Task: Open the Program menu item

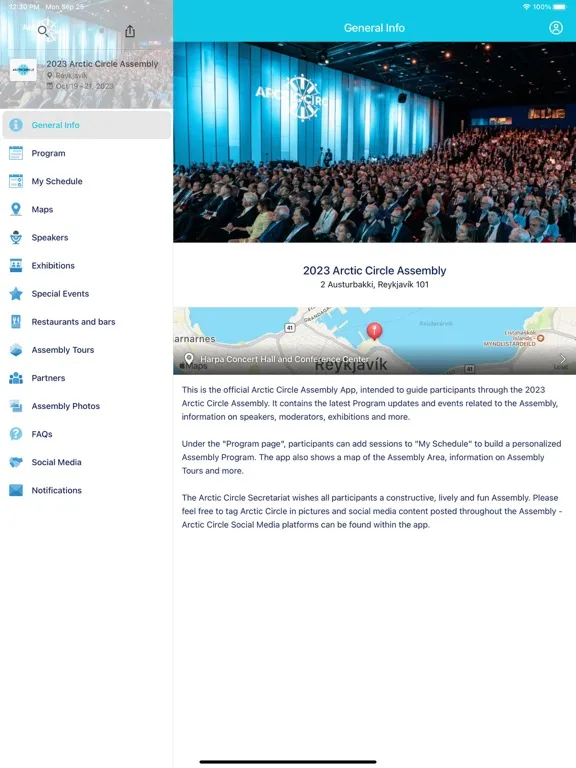Action: 87,153
